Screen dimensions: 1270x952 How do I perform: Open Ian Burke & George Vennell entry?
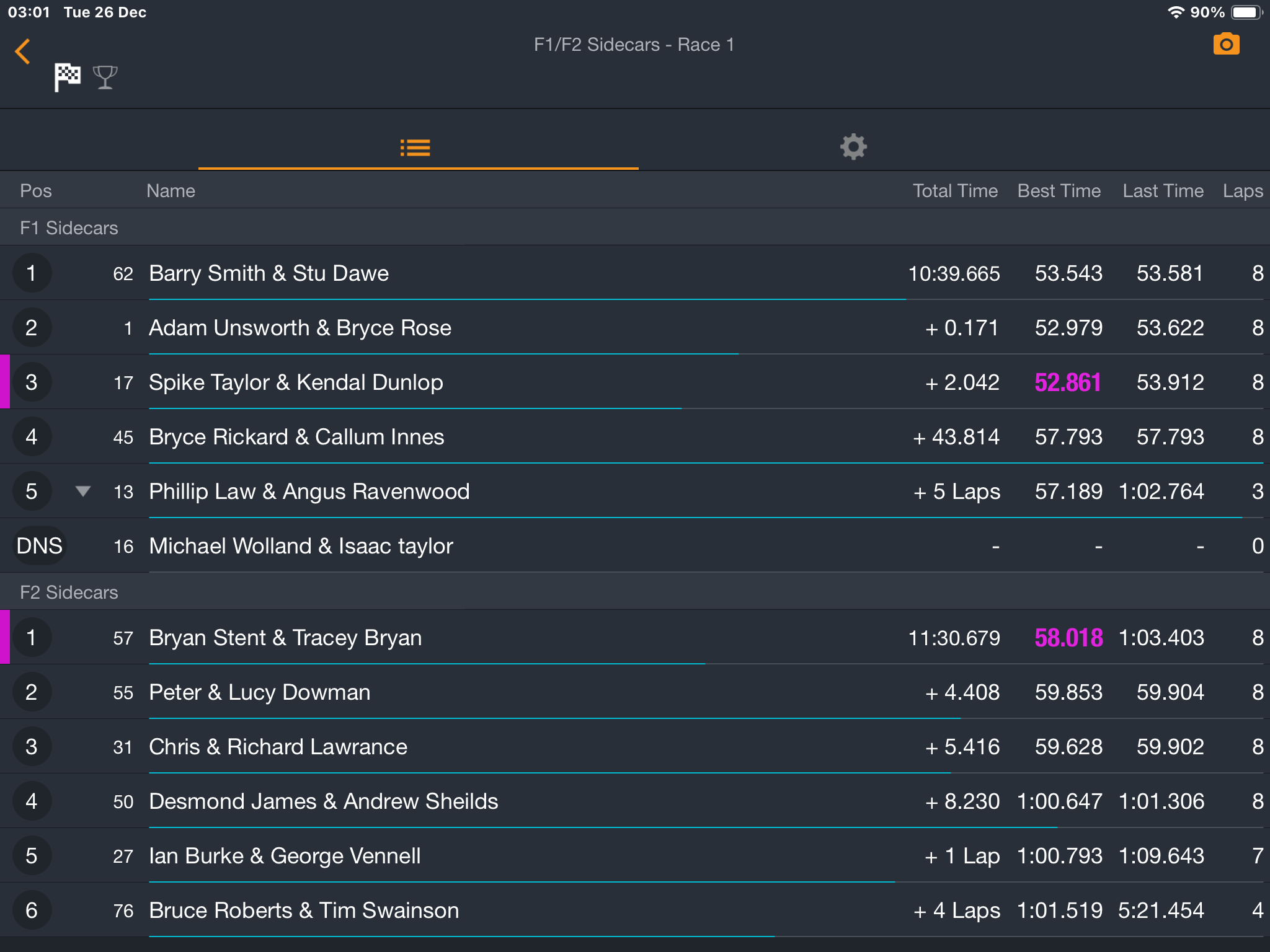(635, 856)
